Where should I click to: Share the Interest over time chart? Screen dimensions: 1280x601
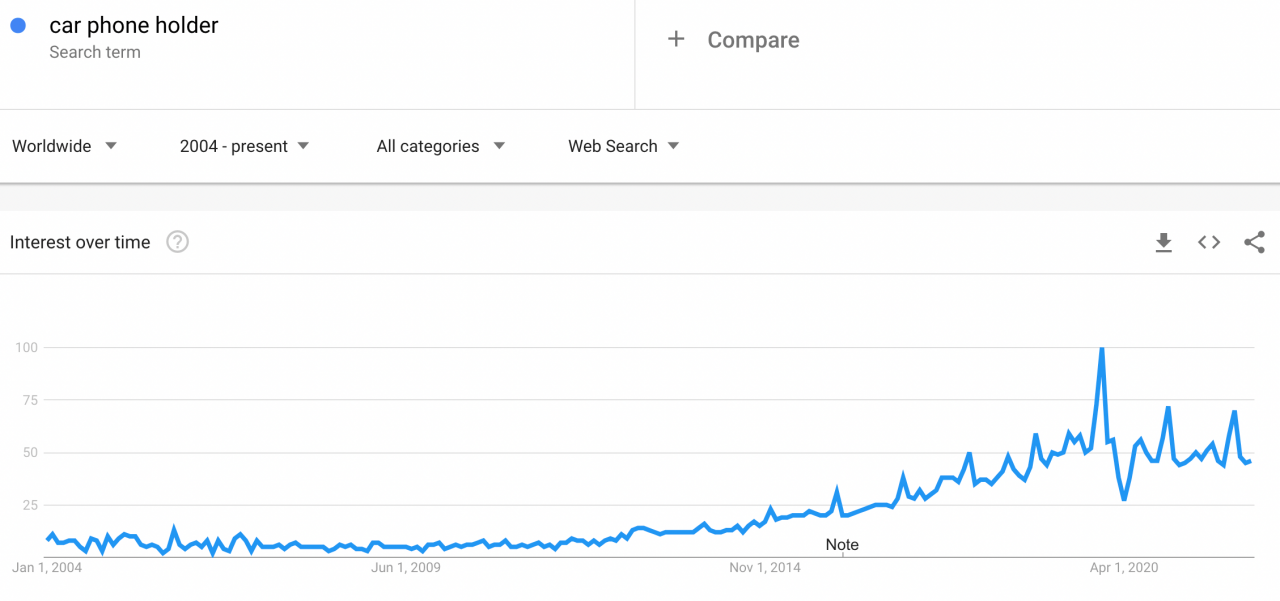1254,242
